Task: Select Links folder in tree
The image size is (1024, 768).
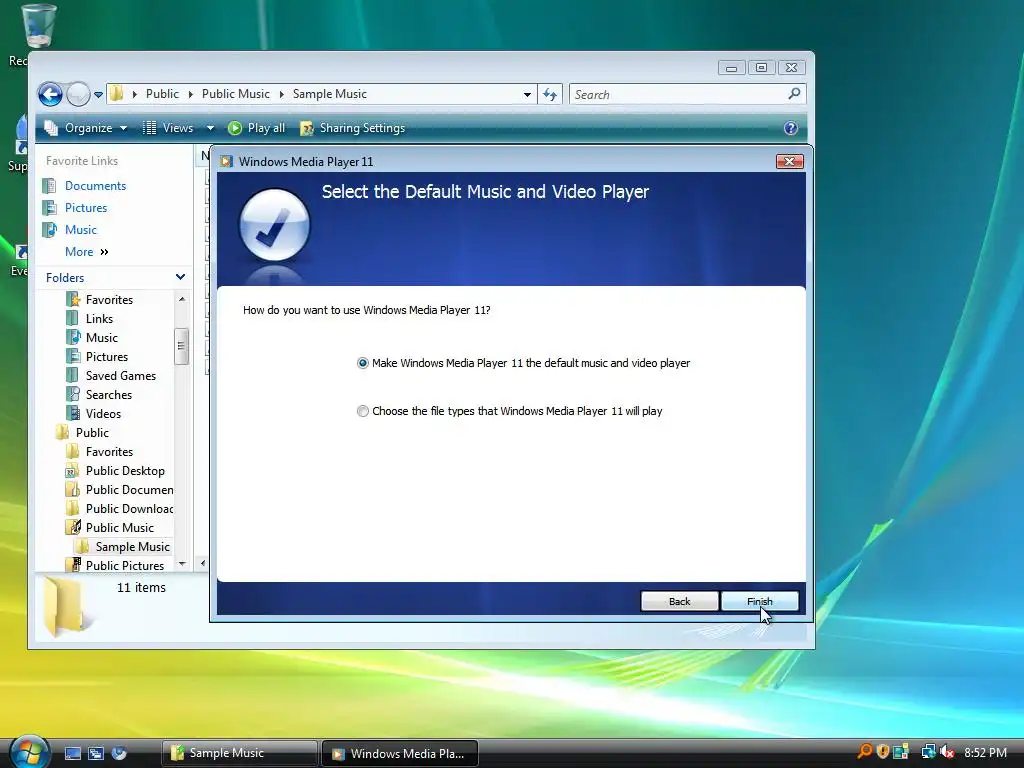Action: 99,319
